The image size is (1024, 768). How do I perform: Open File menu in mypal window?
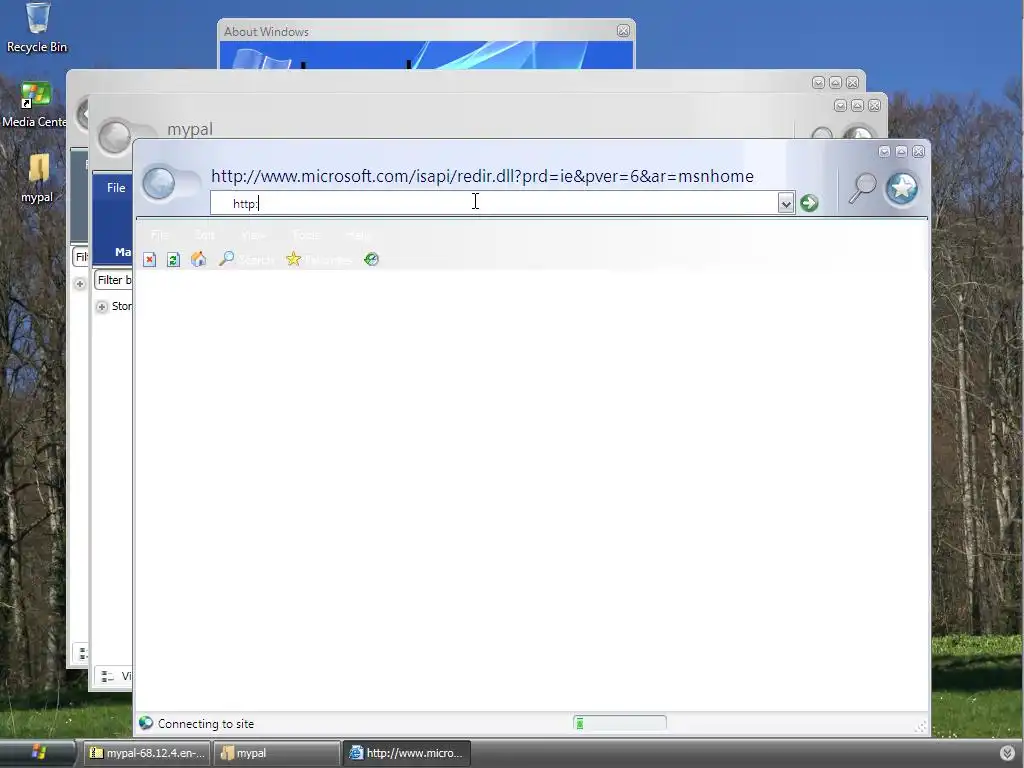pyautogui.click(x=116, y=187)
